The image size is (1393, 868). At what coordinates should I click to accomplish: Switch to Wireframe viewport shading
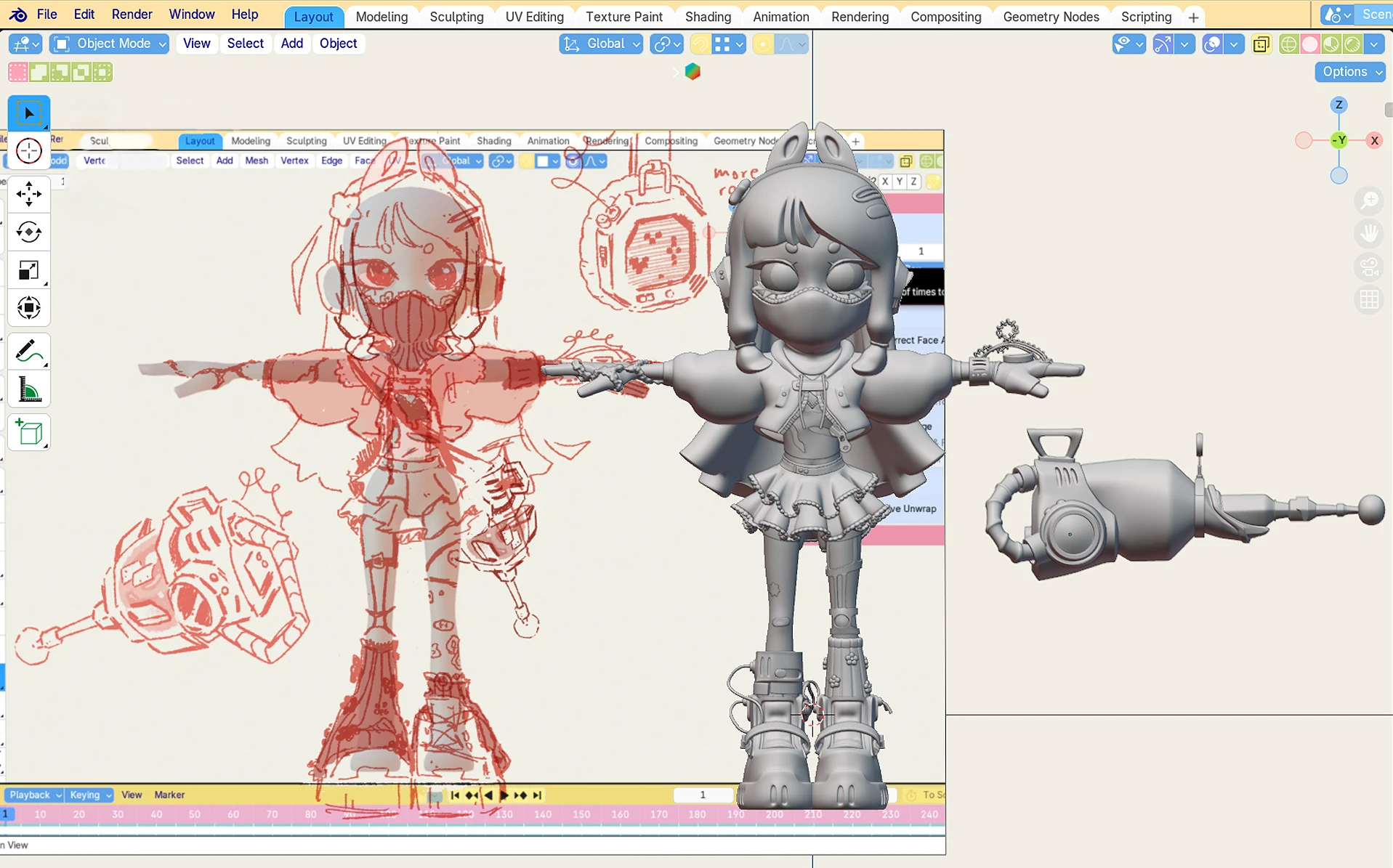(1288, 44)
